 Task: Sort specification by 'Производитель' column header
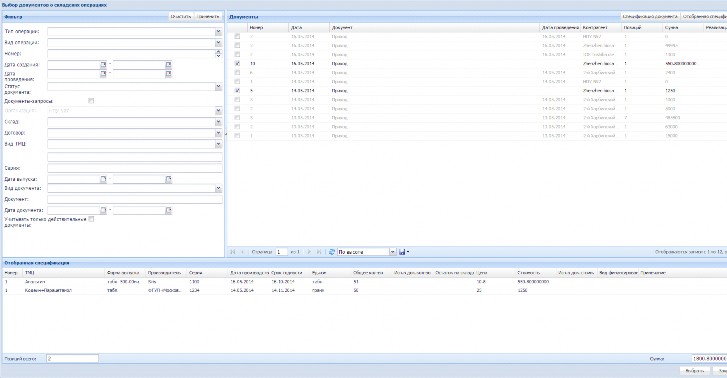click(x=166, y=273)
